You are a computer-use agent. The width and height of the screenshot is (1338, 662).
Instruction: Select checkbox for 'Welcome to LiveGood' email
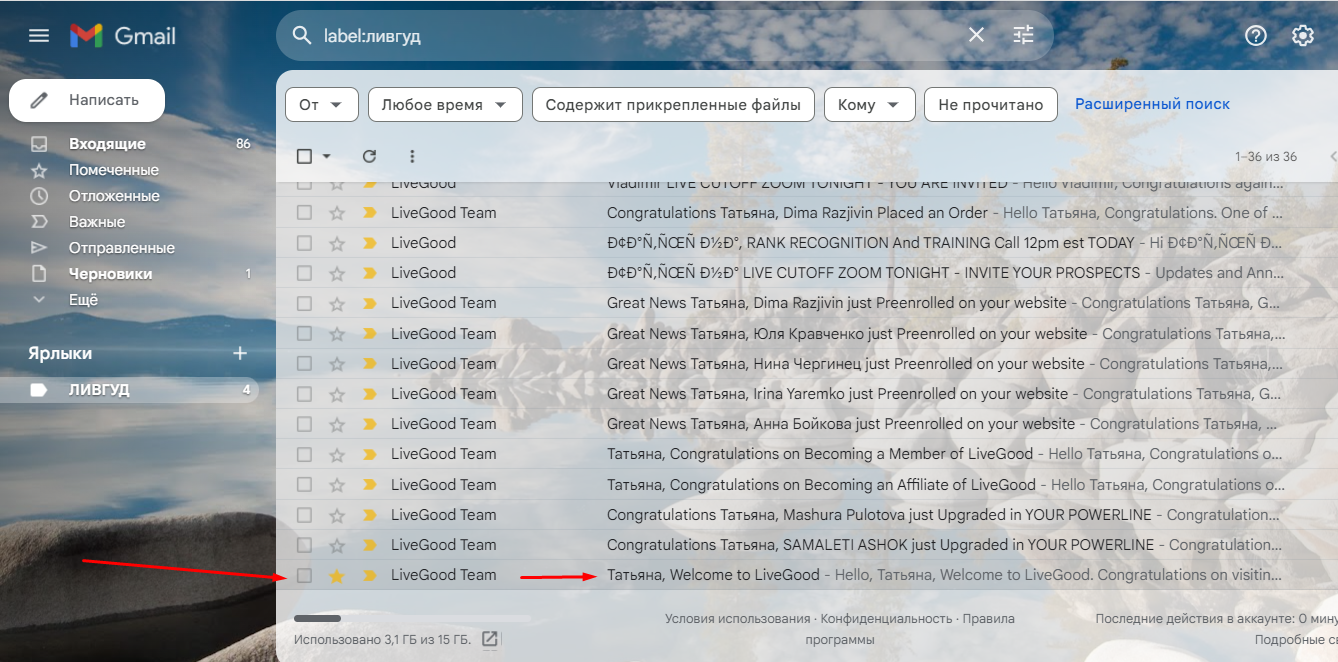pyautogui.click(x=304, y=575)
